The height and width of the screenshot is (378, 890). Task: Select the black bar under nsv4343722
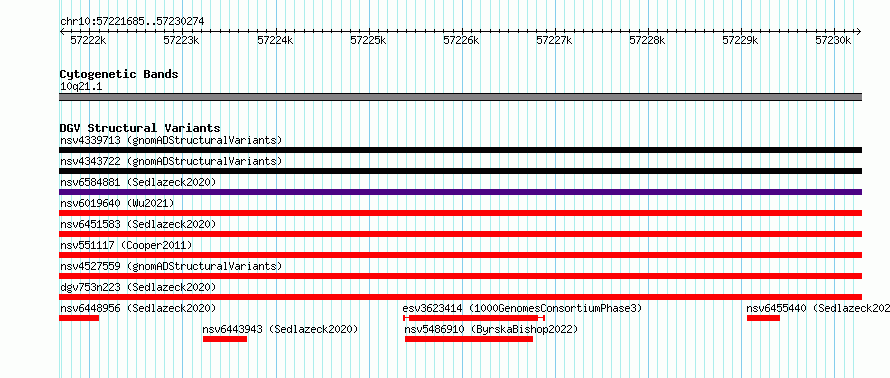(x=460, y=171)
